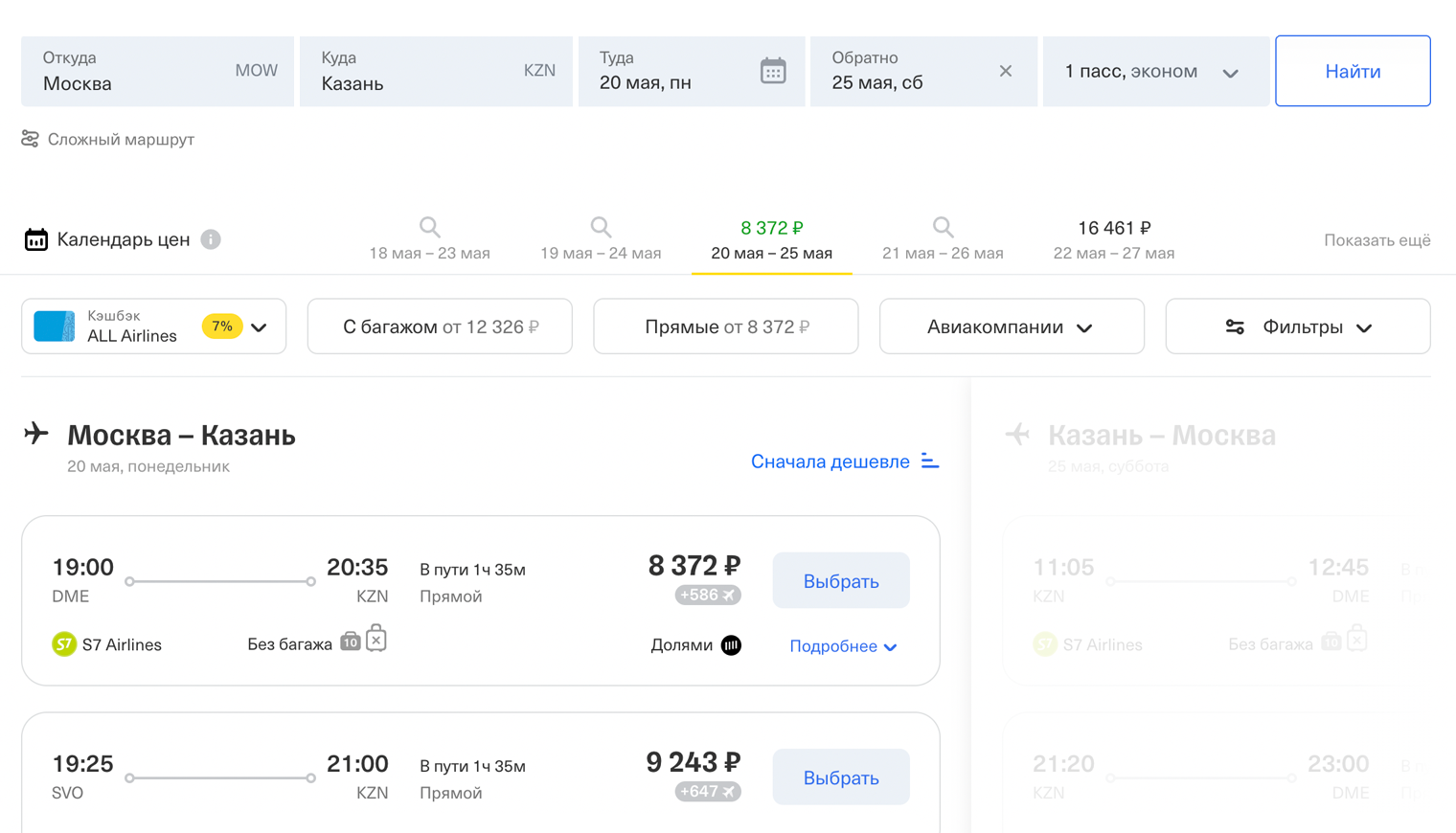Click the sort order icon

[930, 461]
